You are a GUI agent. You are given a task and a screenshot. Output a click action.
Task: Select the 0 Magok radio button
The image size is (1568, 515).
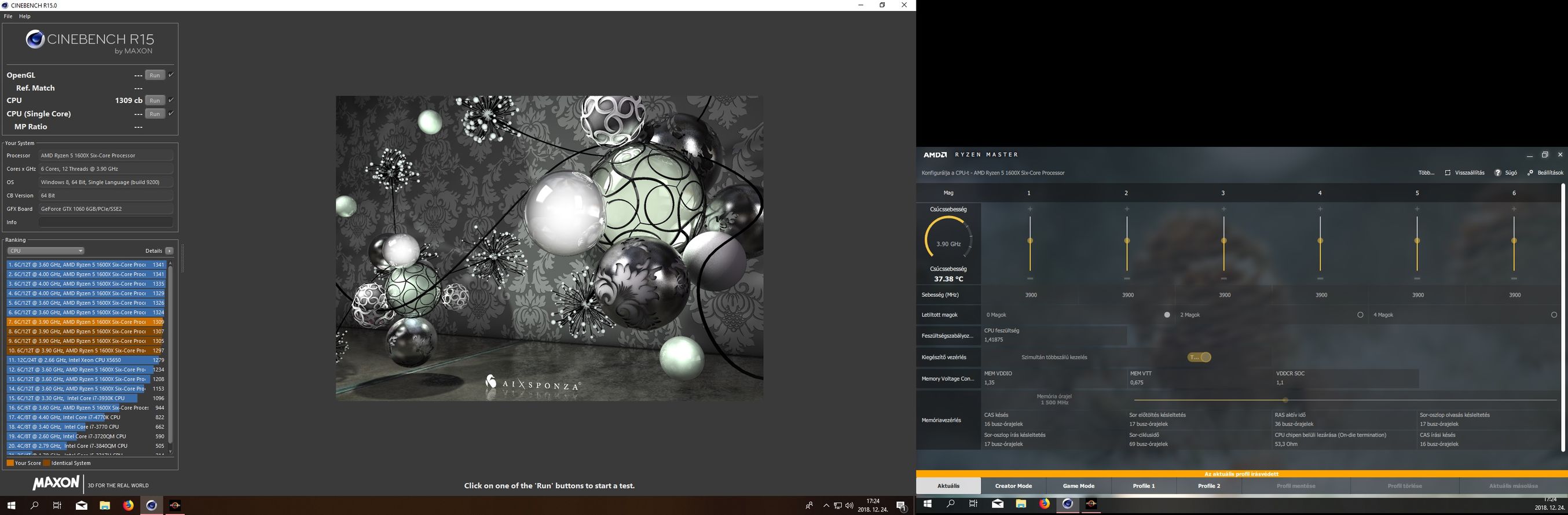click(x=1167, y=315)
